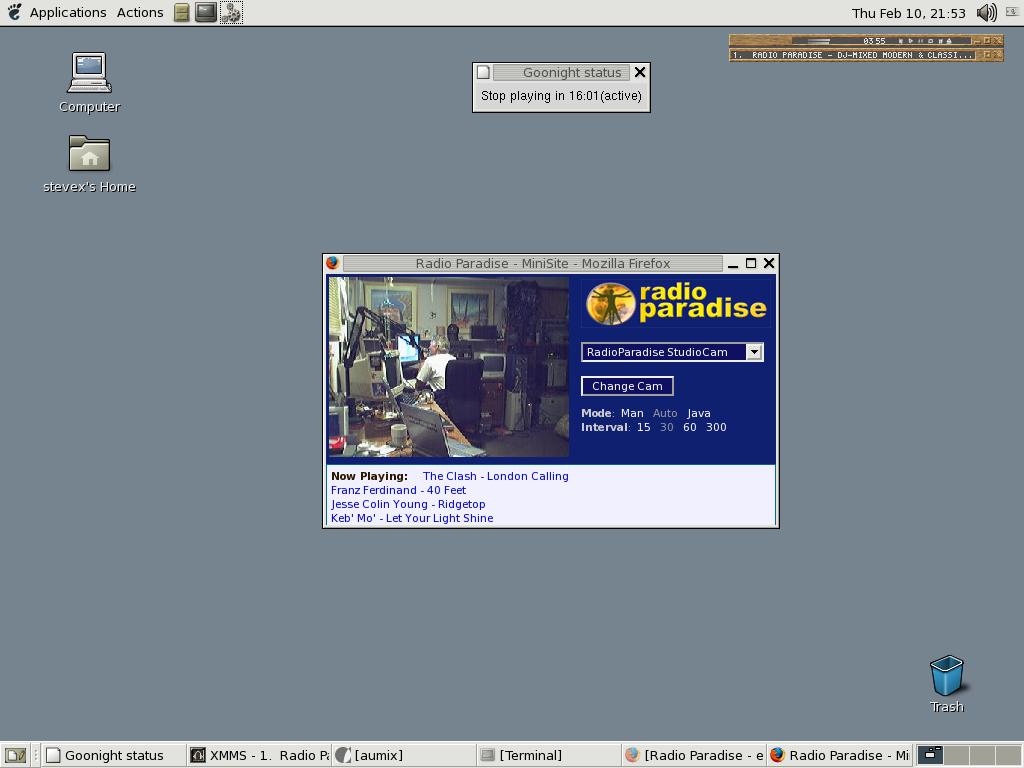The image size is (1024, 768).
Task: Set cam mode to Auto
Action: (x=665, y=413)
